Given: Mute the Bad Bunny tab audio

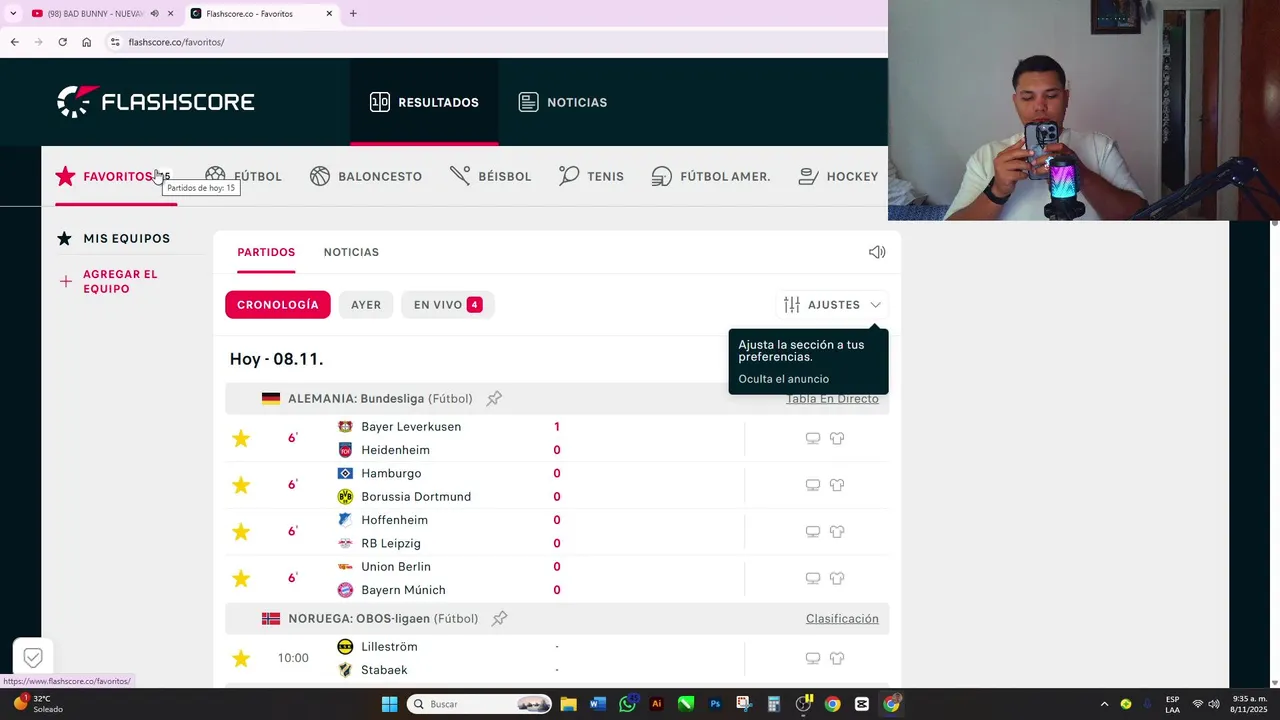Looking at the screenshot, I should click(154, 14).
